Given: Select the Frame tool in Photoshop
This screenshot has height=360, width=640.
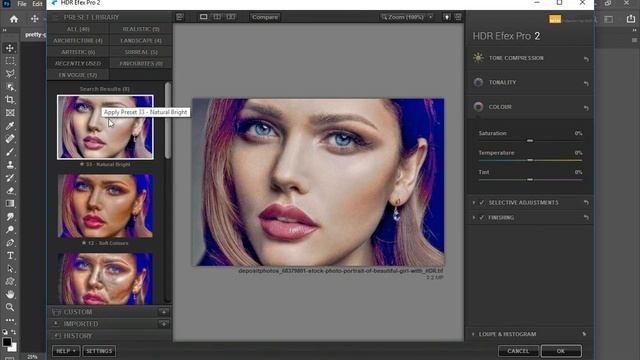Looking at the screenshot, I should click(10, 113).
